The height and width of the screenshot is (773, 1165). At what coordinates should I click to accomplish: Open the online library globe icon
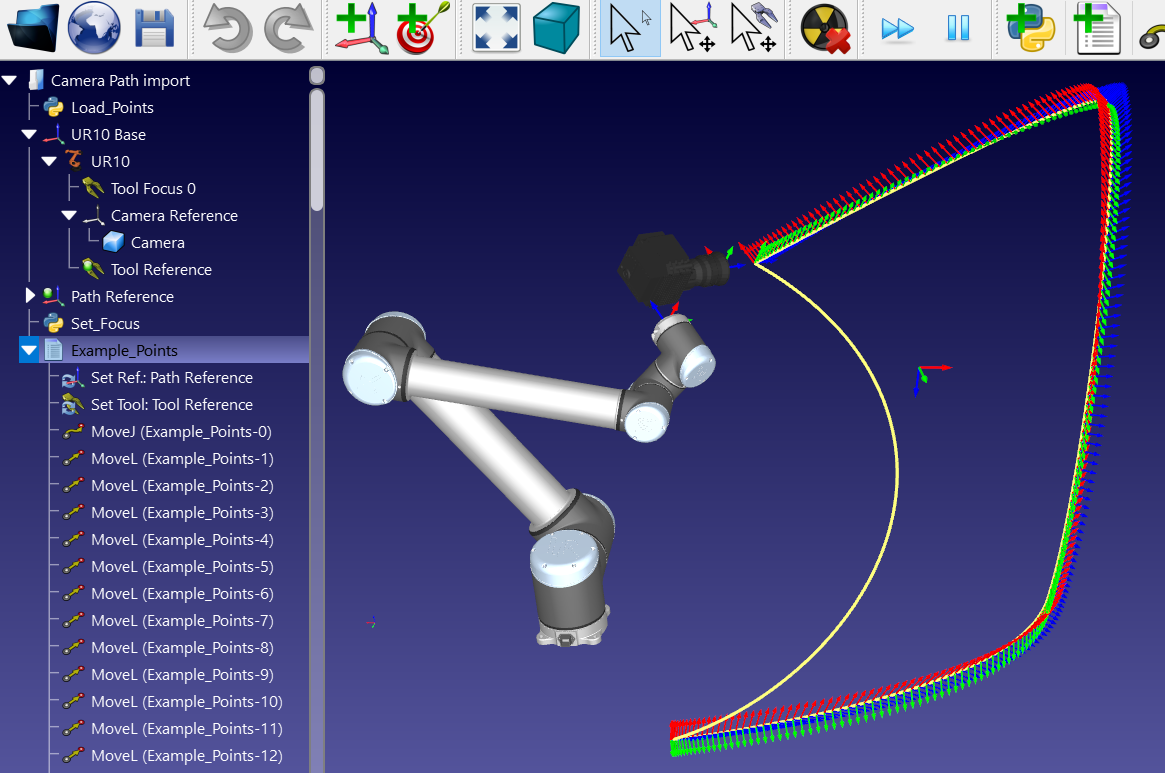point(94,28)
